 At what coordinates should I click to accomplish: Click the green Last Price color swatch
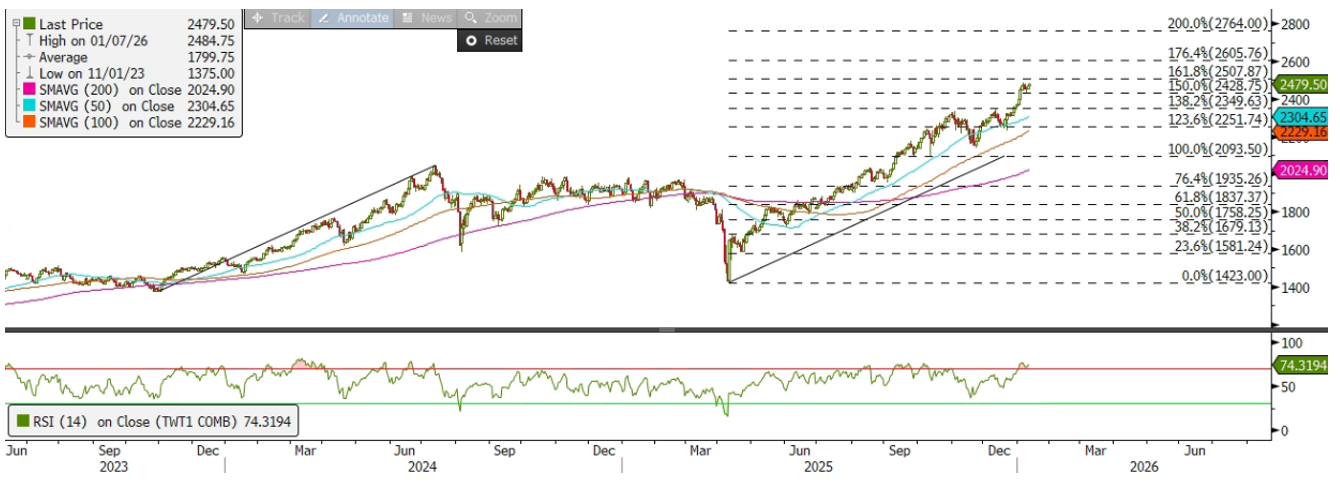28,24
